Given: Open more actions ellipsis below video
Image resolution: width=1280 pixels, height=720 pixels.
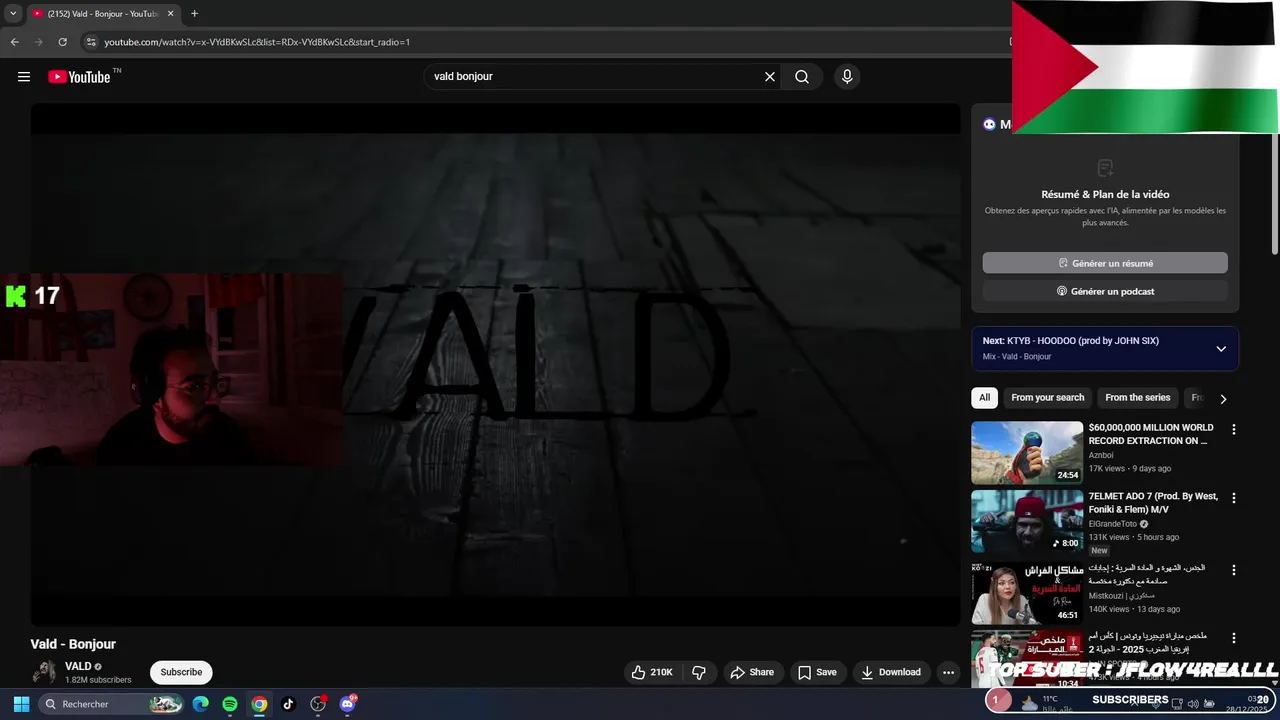Looking at the screenshot, I should coord(948,672).
